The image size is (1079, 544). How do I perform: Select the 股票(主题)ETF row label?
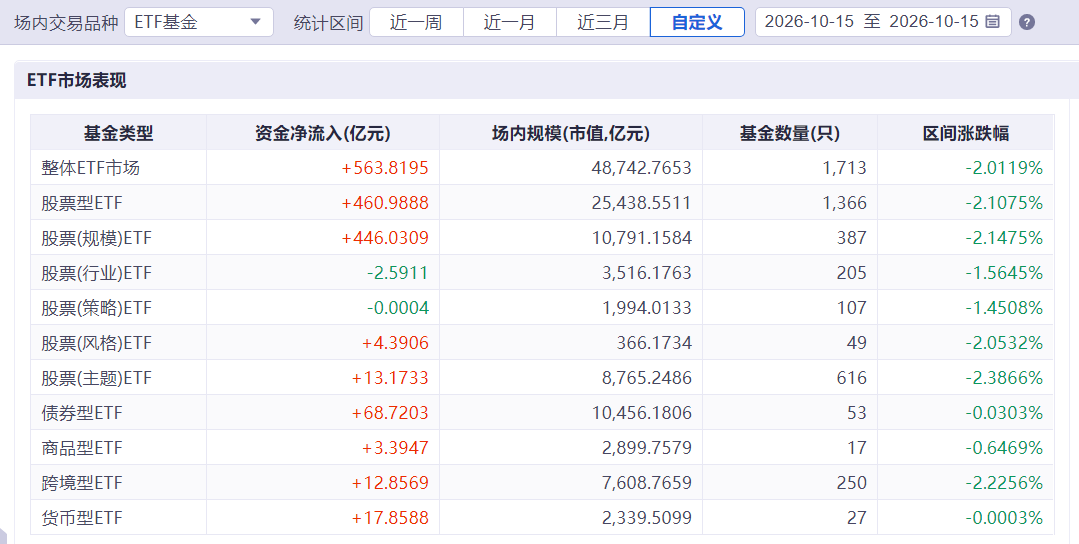[x=96, y=378]
